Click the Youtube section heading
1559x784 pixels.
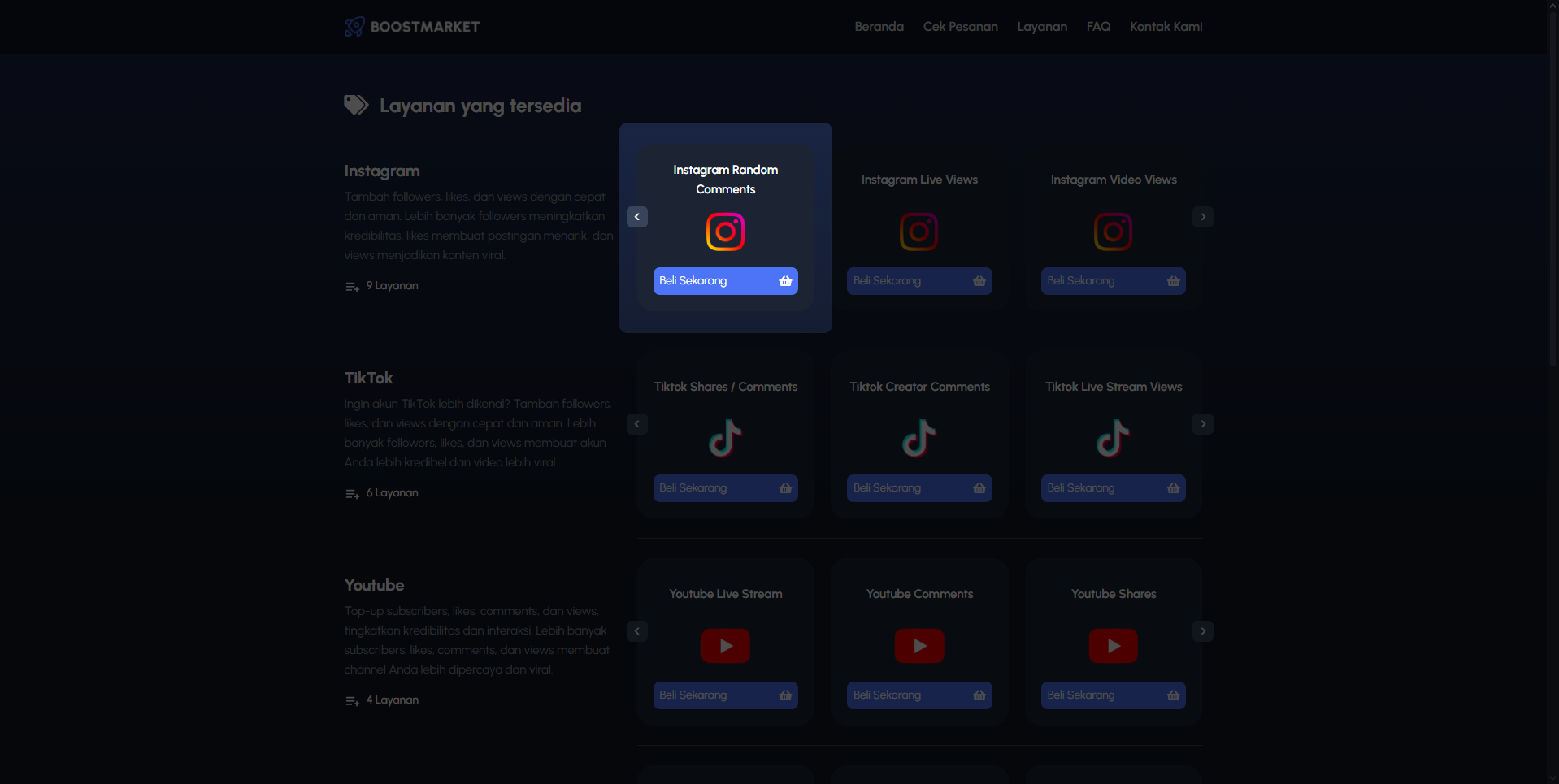coord(374,585)
